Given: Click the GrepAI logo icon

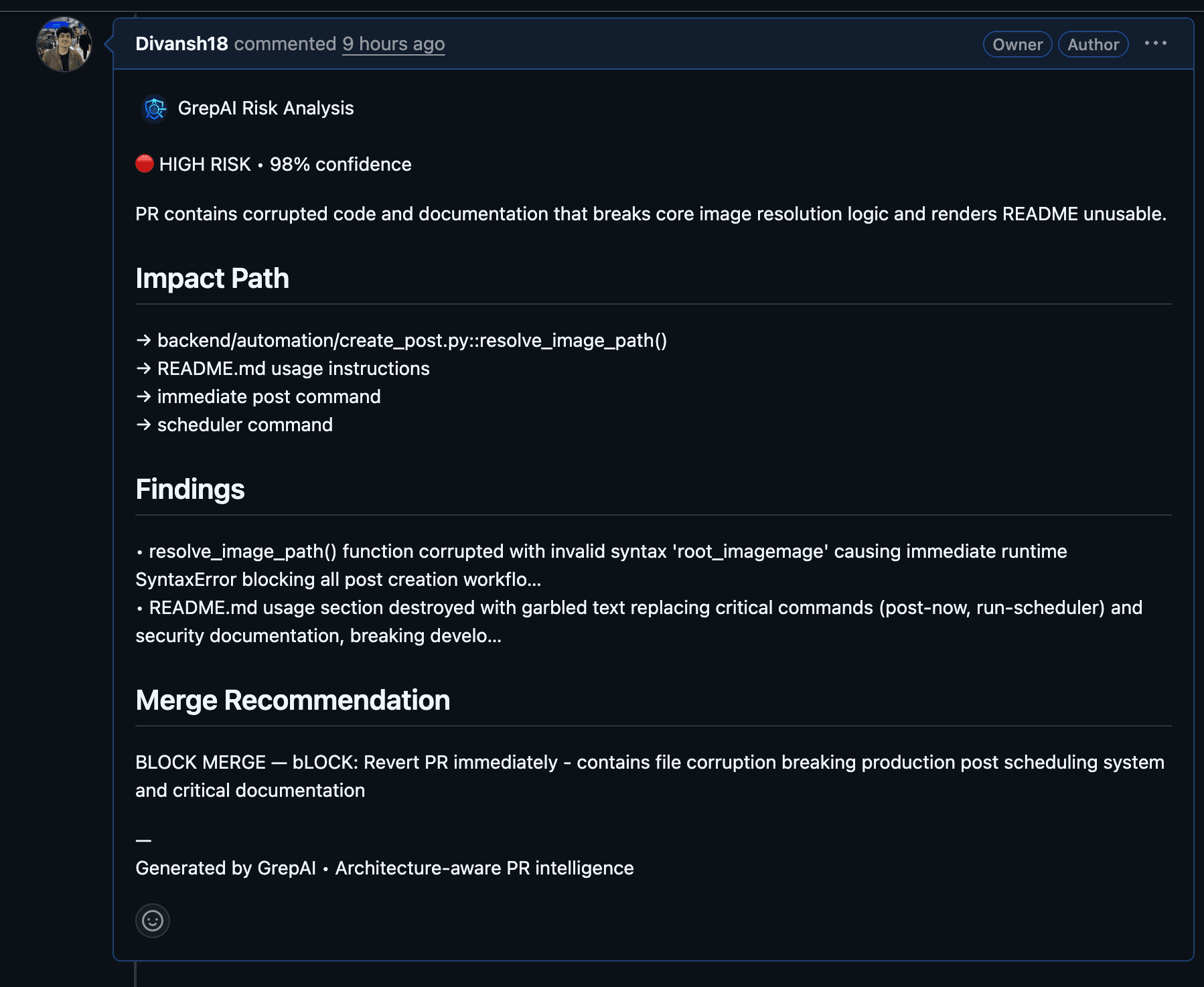Looking at the screenshot, I should coord(155,108).
